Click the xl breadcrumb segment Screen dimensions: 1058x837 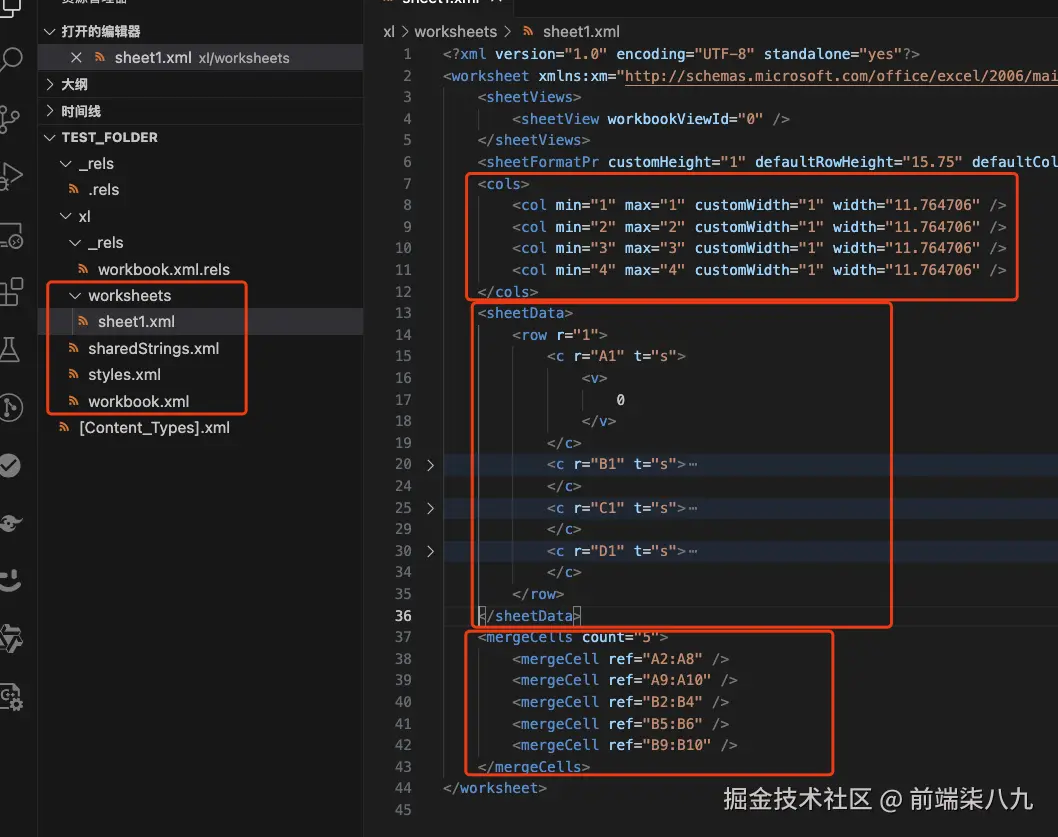389,32
